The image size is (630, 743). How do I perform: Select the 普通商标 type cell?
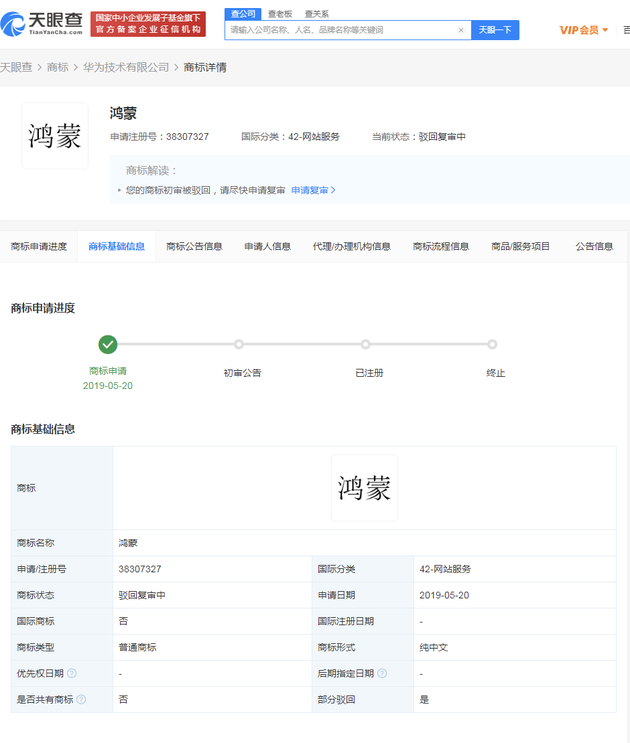tap(137, 647)
